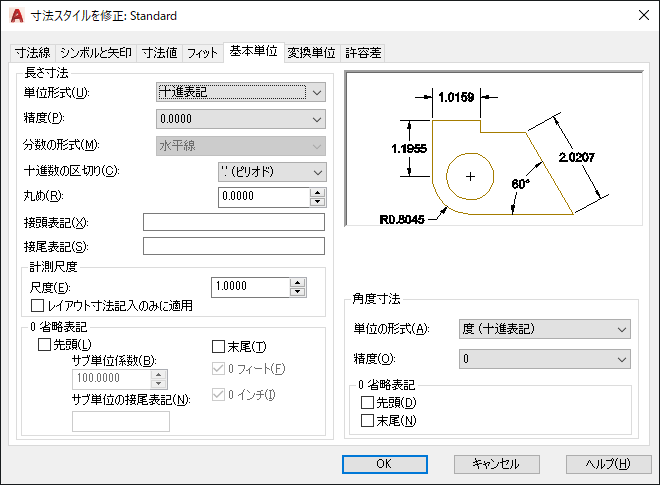The width and height of the screenshot is (660, 485).
Task: Click the 丸め value field
Action: pyautogui.click(x=264, y=197)
